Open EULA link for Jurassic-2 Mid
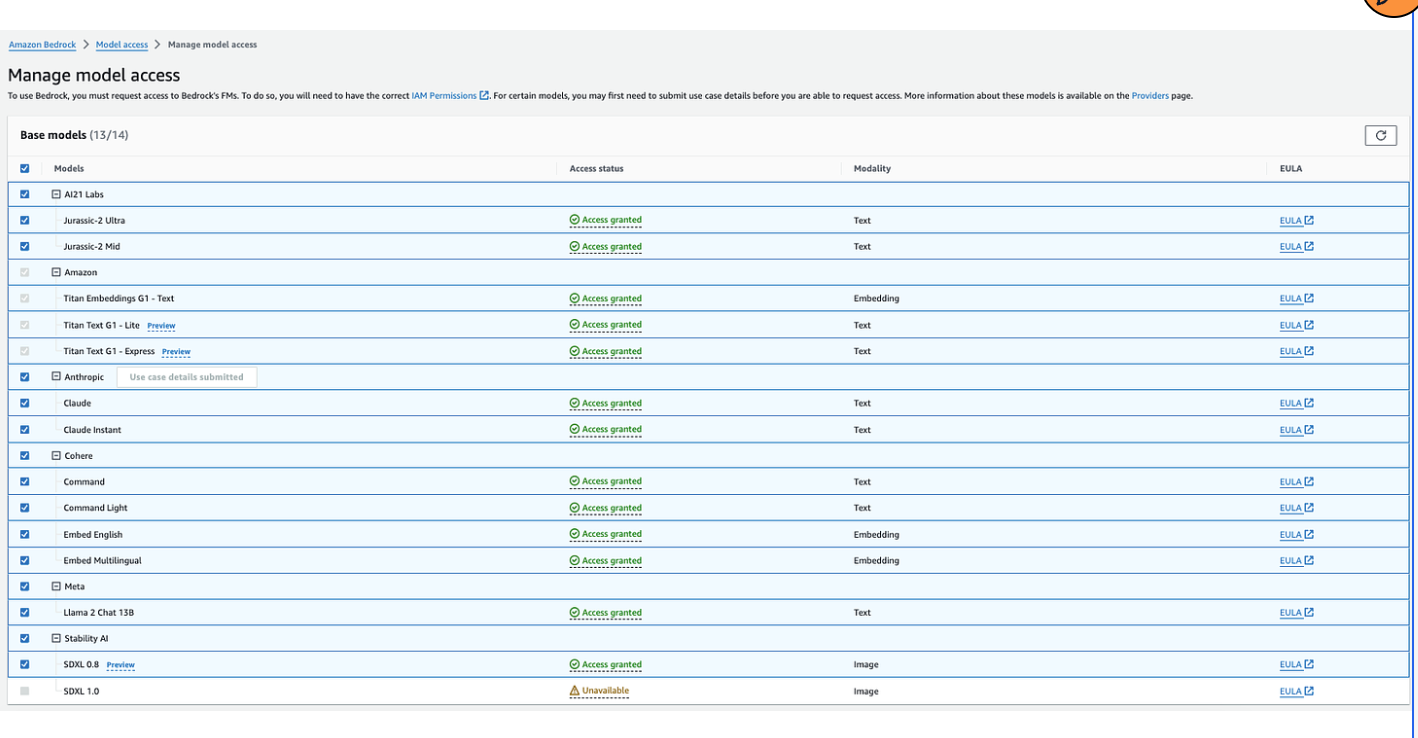1418x738 pixels. point(1296,246)
